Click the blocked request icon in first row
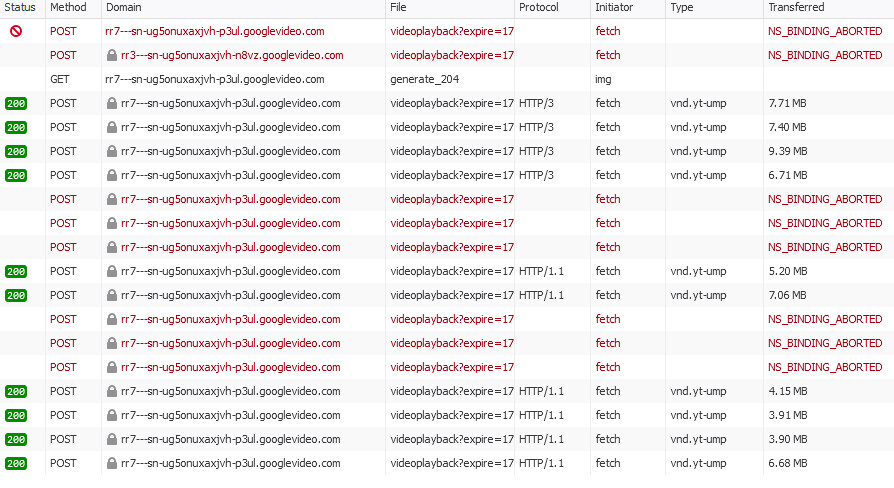This screenshot has height=488, width=894. tap(16, 31)
